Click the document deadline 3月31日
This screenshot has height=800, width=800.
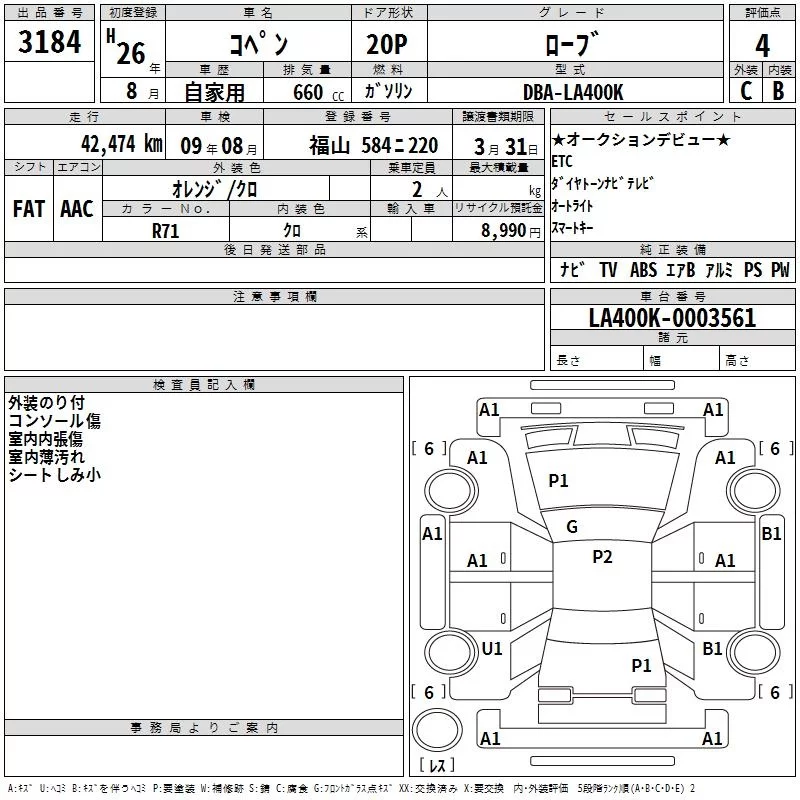click(x=506, y=146)
